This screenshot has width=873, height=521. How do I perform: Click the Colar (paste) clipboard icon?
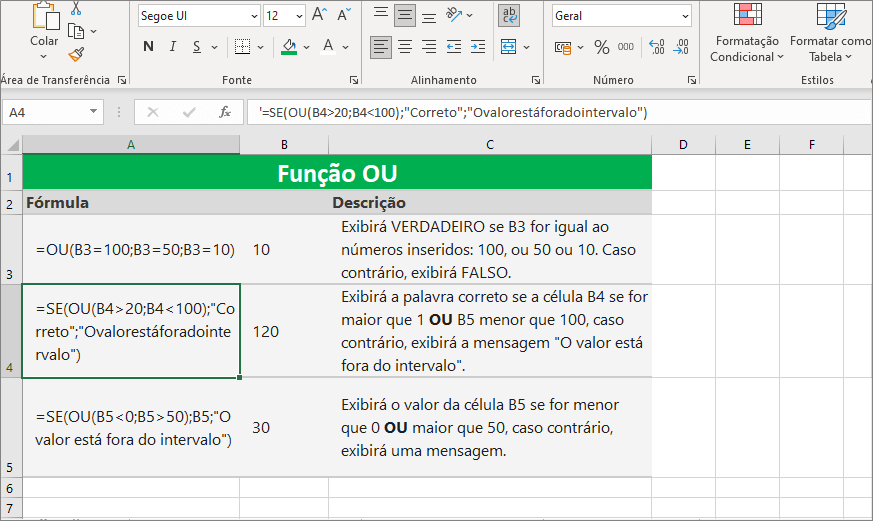click(x=45, y=16)
